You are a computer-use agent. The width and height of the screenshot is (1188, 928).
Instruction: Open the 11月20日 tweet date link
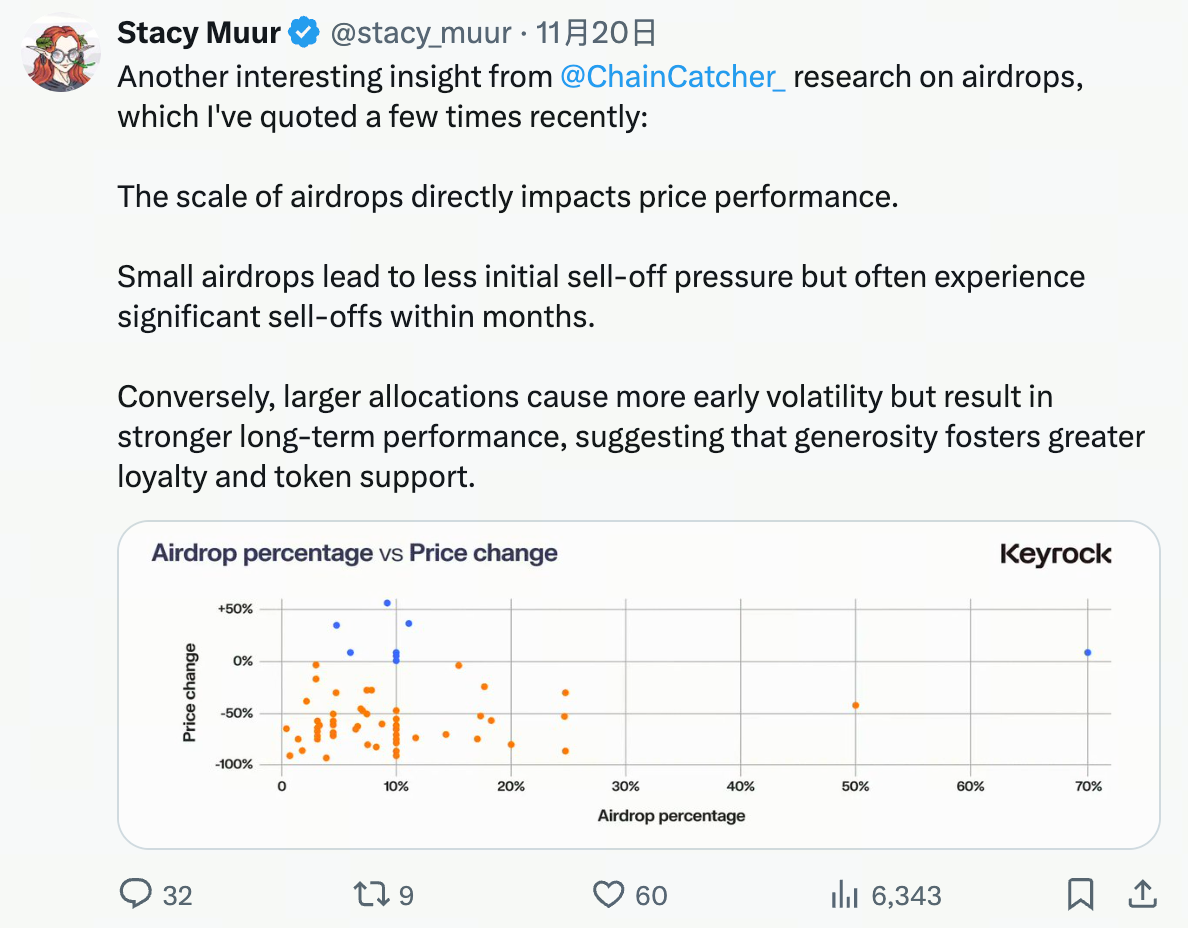(x=596, y=33)
